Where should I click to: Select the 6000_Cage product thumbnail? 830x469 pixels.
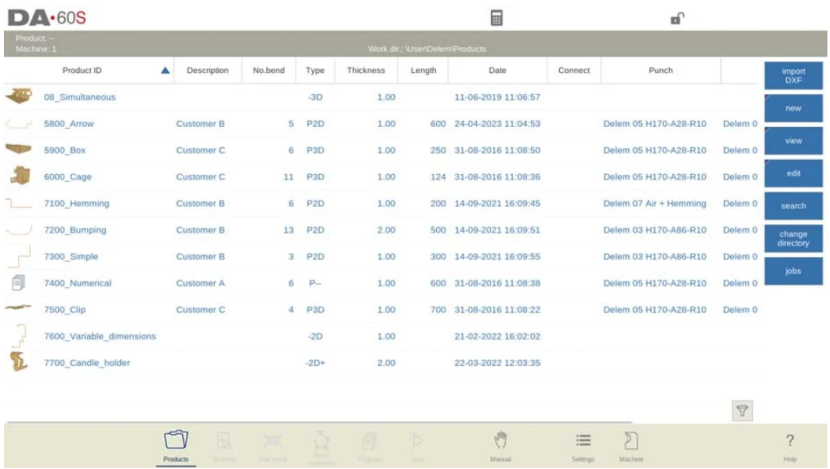(x=18, y=176)
